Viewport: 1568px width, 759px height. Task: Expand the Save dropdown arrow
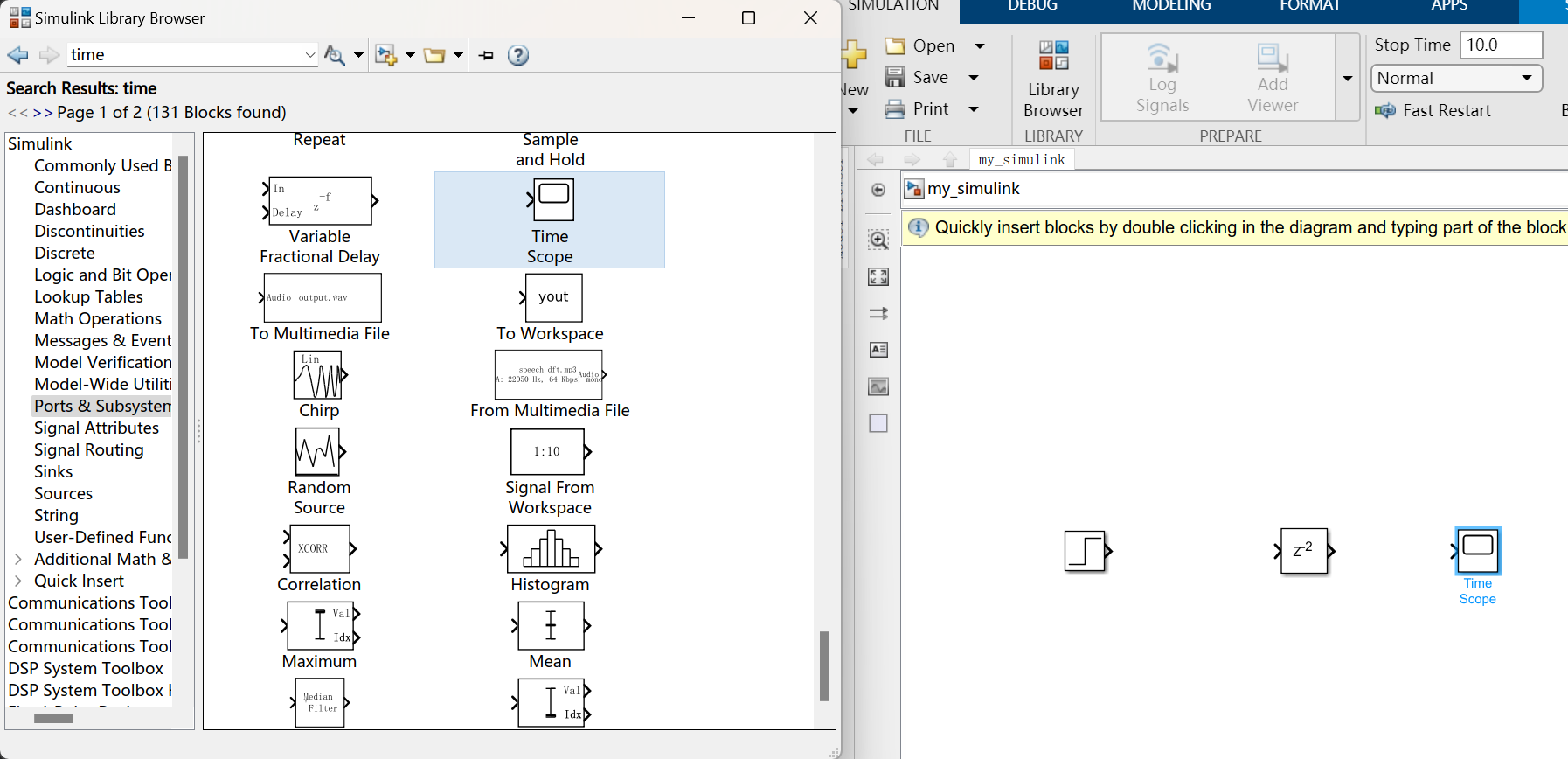click(x=974, y=77)
